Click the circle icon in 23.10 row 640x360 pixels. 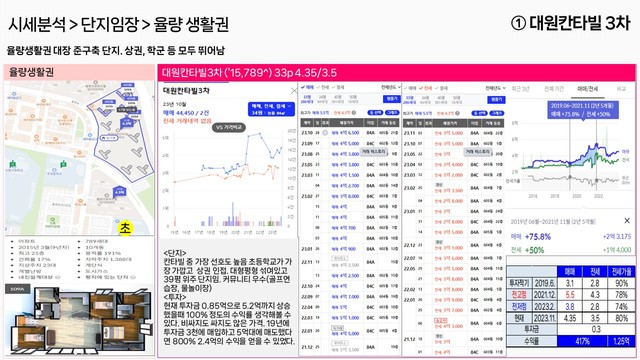pos(325,133)
